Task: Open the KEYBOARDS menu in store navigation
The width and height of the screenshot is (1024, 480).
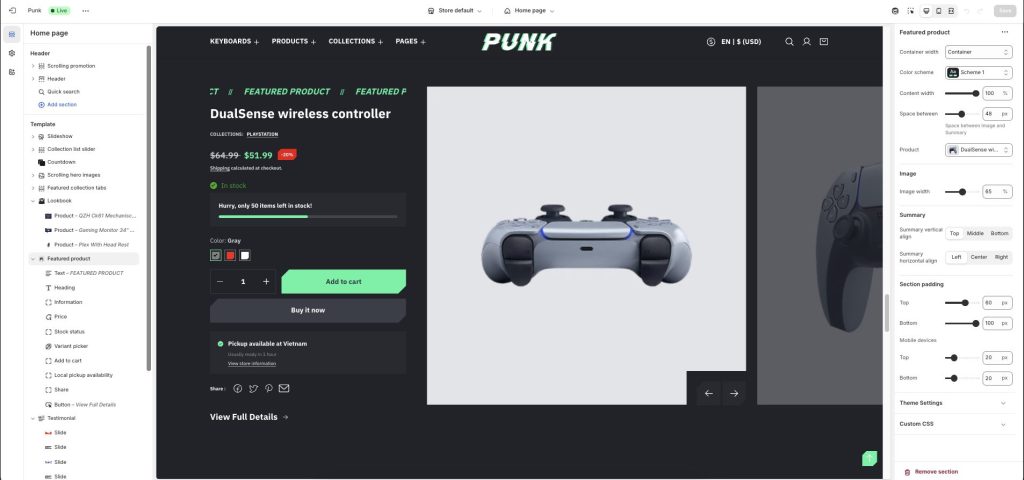Action: coord(234,41)
